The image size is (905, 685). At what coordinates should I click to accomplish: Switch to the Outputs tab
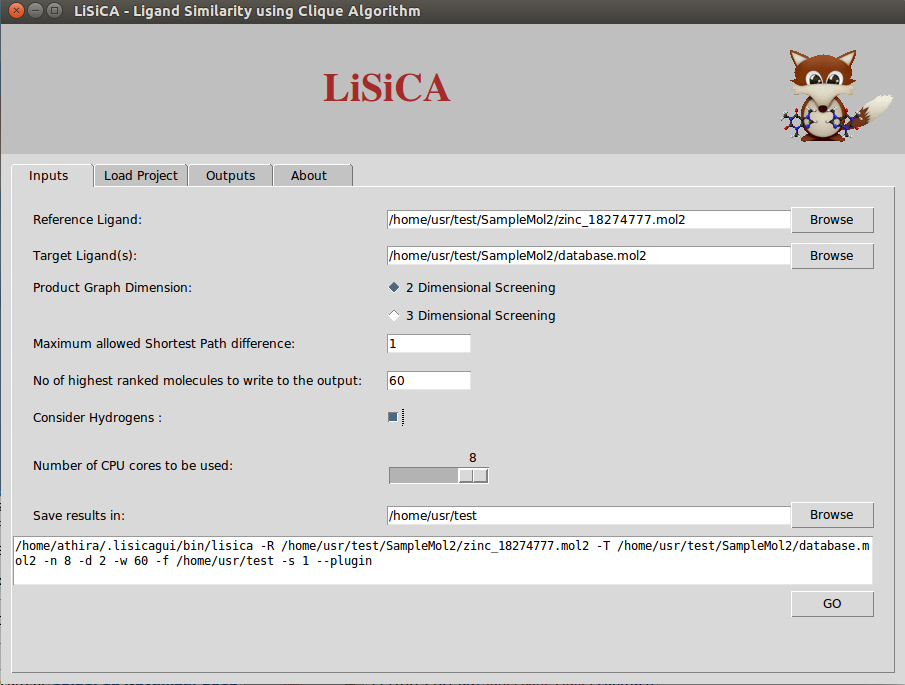click(x=230, y=175)
